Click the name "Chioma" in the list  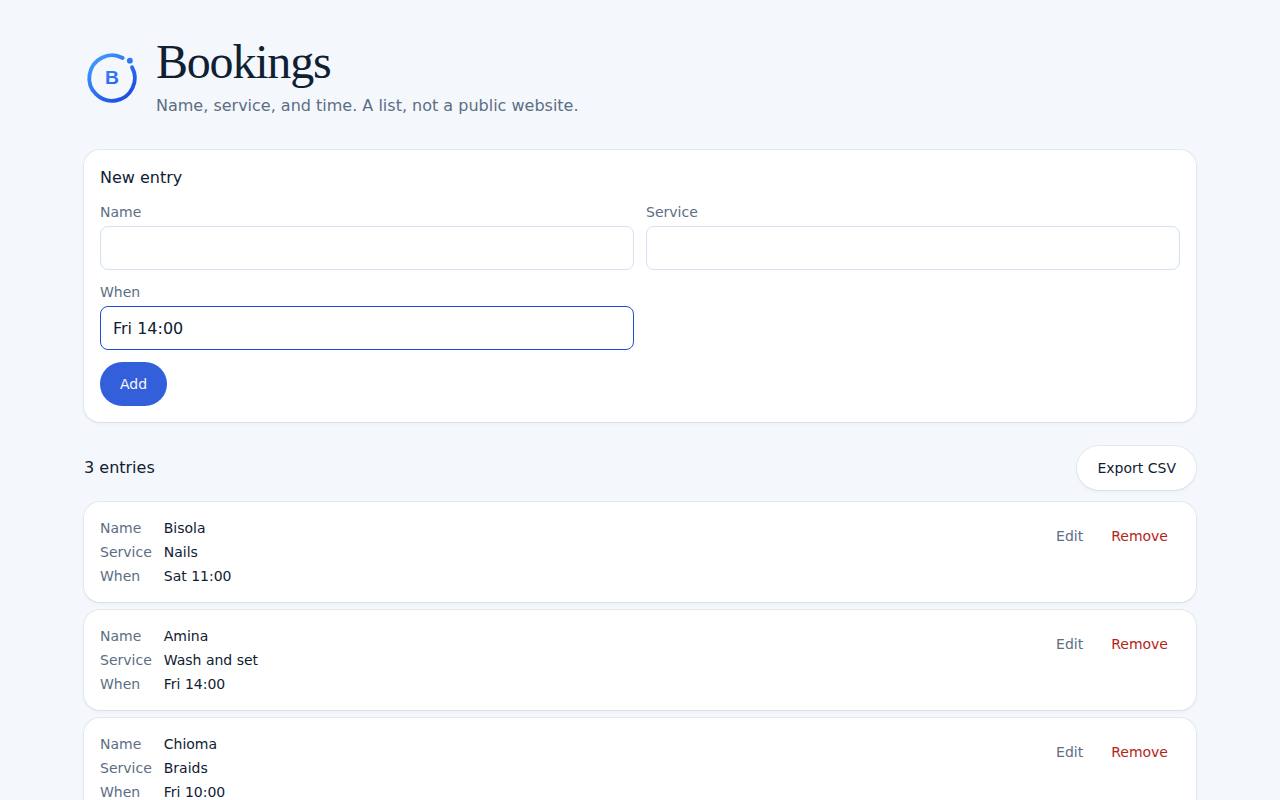[x=190, y=744]
